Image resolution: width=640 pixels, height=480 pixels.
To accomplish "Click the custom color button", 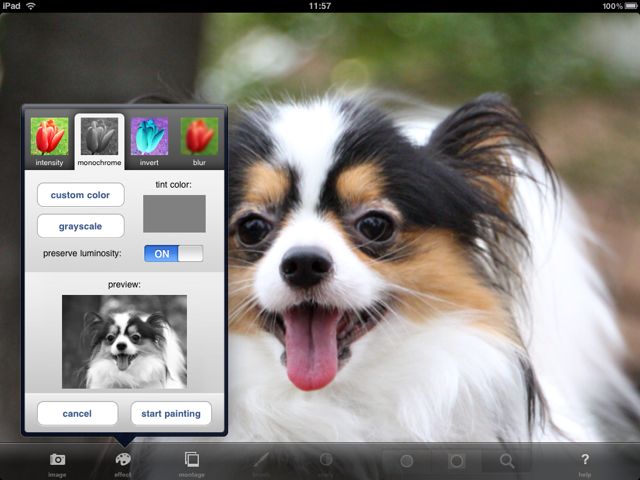I will pyautogui.click(x=80, y=195).
